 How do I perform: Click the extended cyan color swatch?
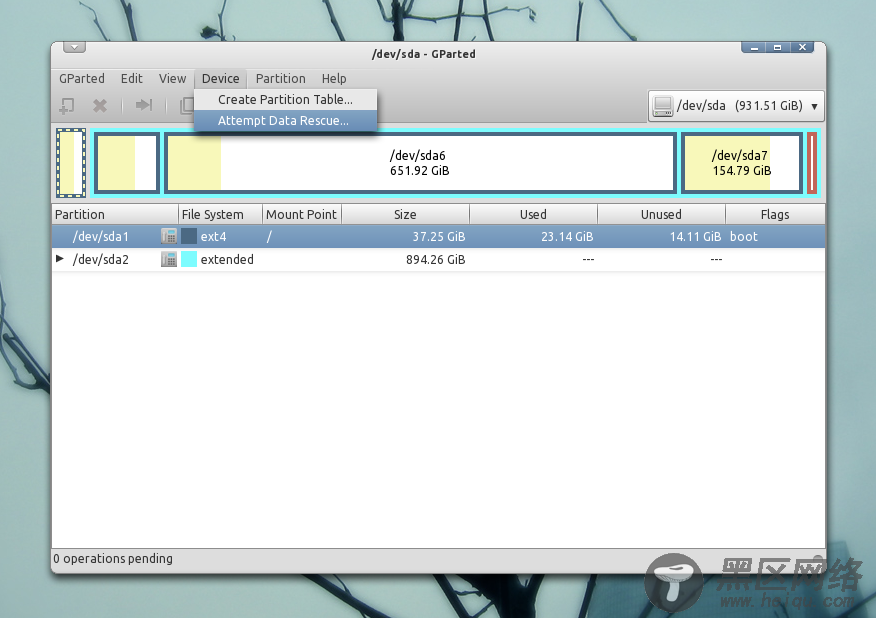click(189, 259)
